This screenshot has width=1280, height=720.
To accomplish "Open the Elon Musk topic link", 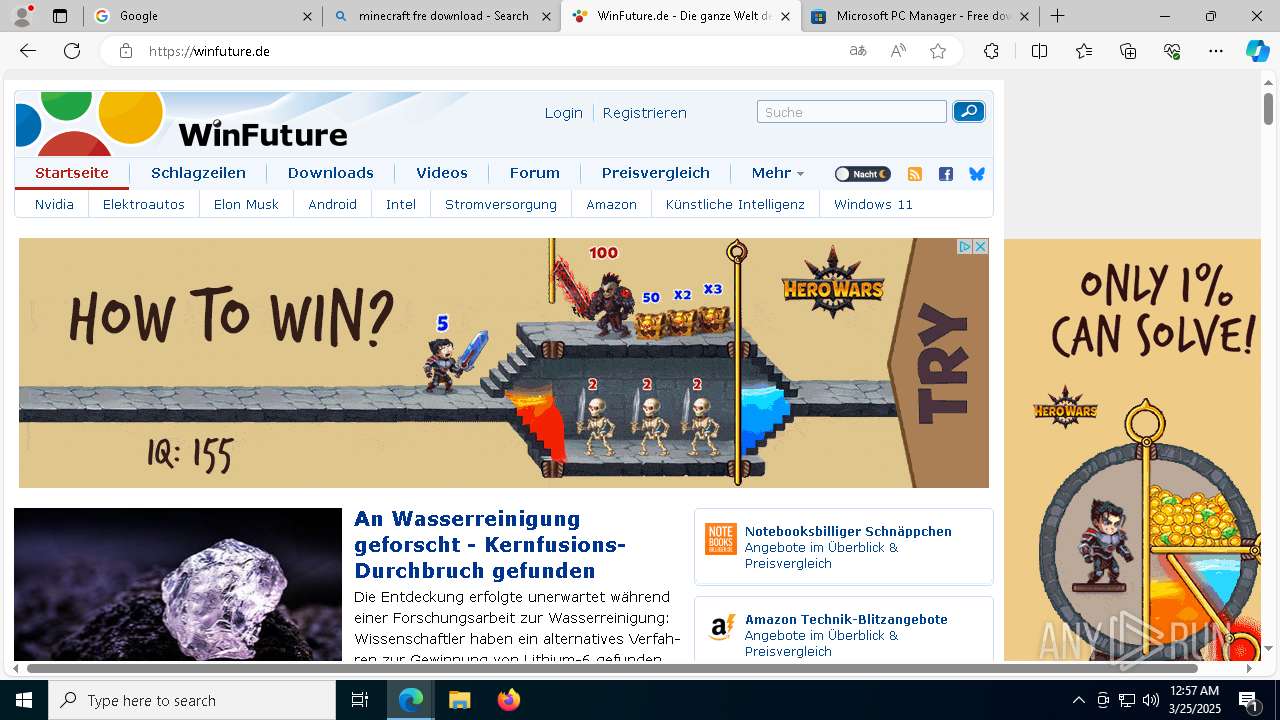I will coord(246,204).
